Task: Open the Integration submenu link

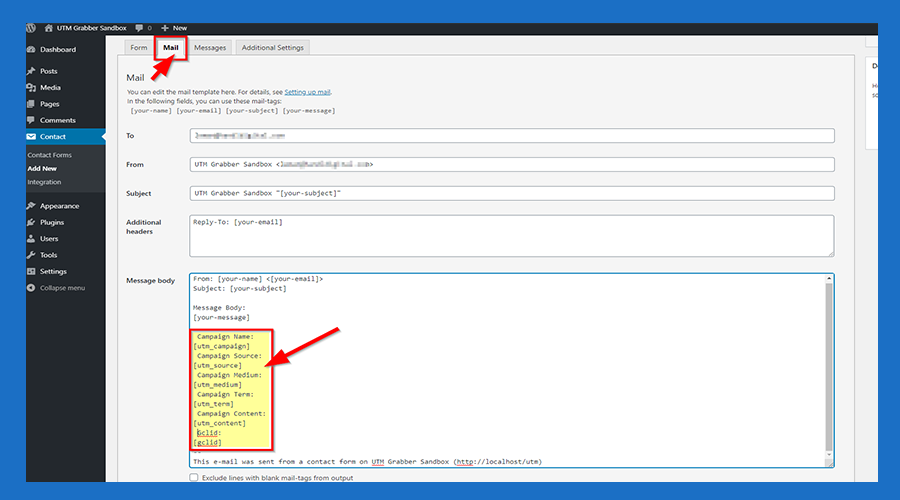Action: 44,182
